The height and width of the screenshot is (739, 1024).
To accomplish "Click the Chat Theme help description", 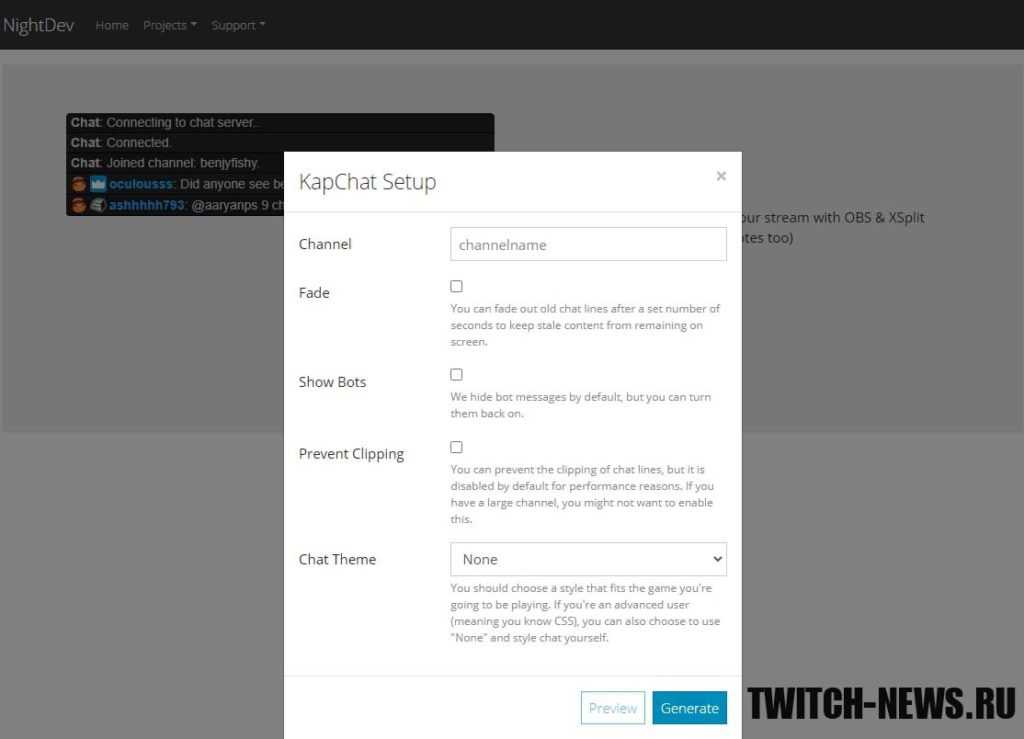I will click(585, 613).
